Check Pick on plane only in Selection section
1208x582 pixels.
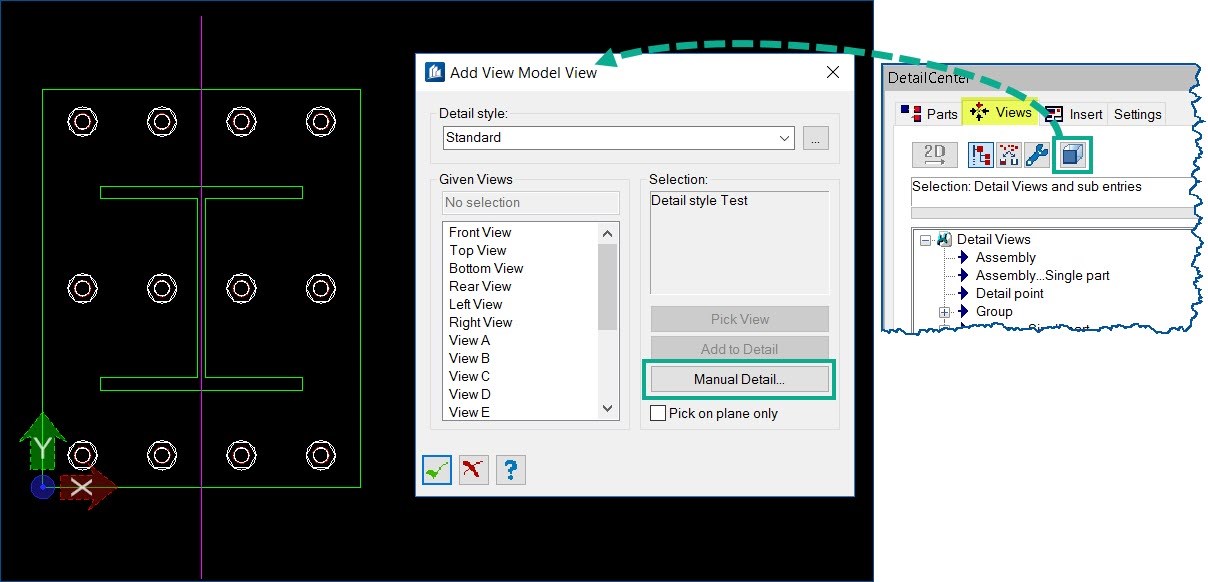coord(657,413)
